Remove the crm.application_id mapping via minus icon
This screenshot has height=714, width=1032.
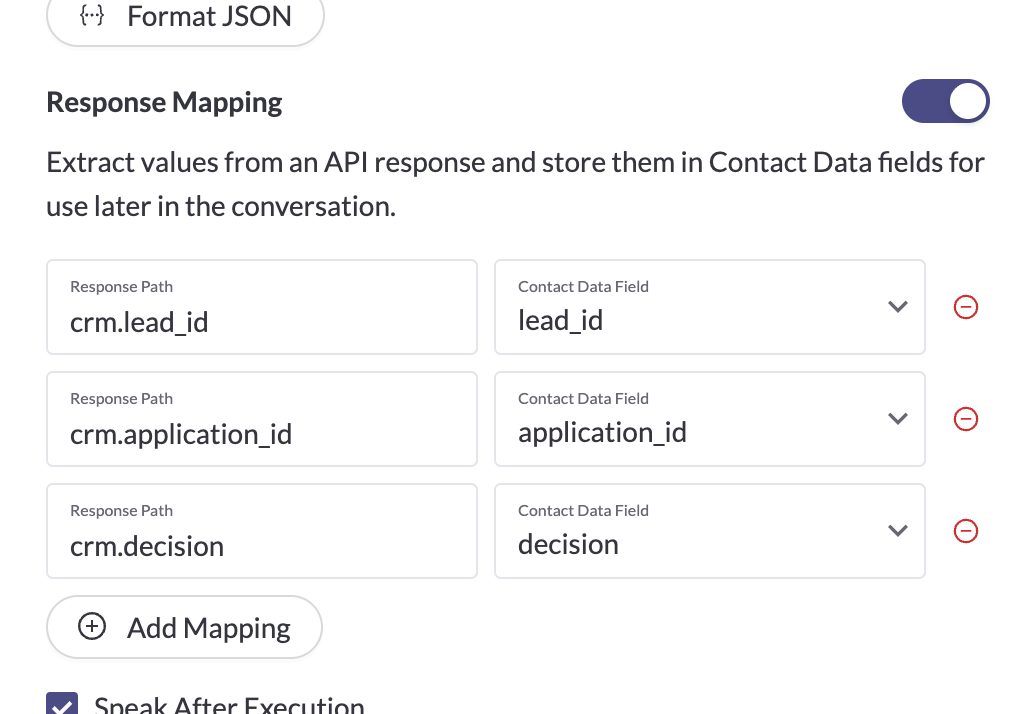pos(966,419)
